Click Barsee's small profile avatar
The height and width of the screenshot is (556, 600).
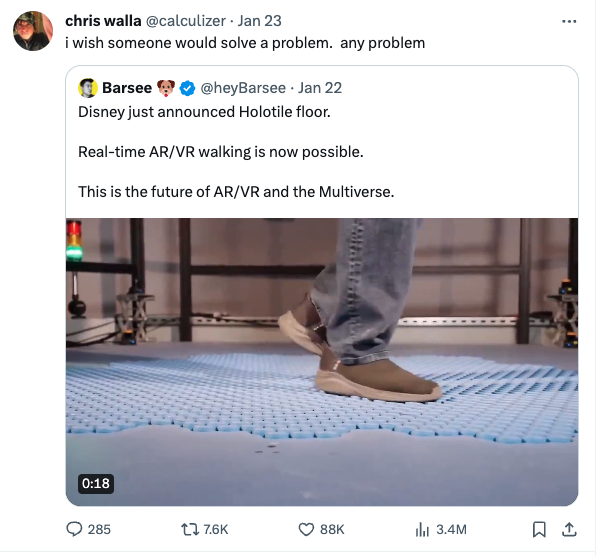pyautogui.click(x=87, y=87)
